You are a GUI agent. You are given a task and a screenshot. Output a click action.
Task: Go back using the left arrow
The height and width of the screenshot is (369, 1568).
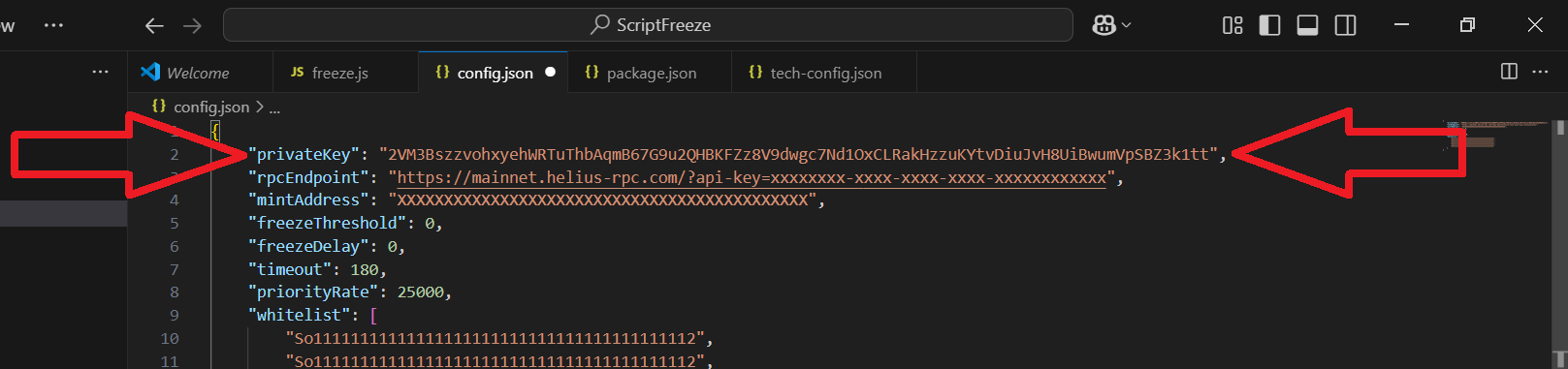point(154,25)
